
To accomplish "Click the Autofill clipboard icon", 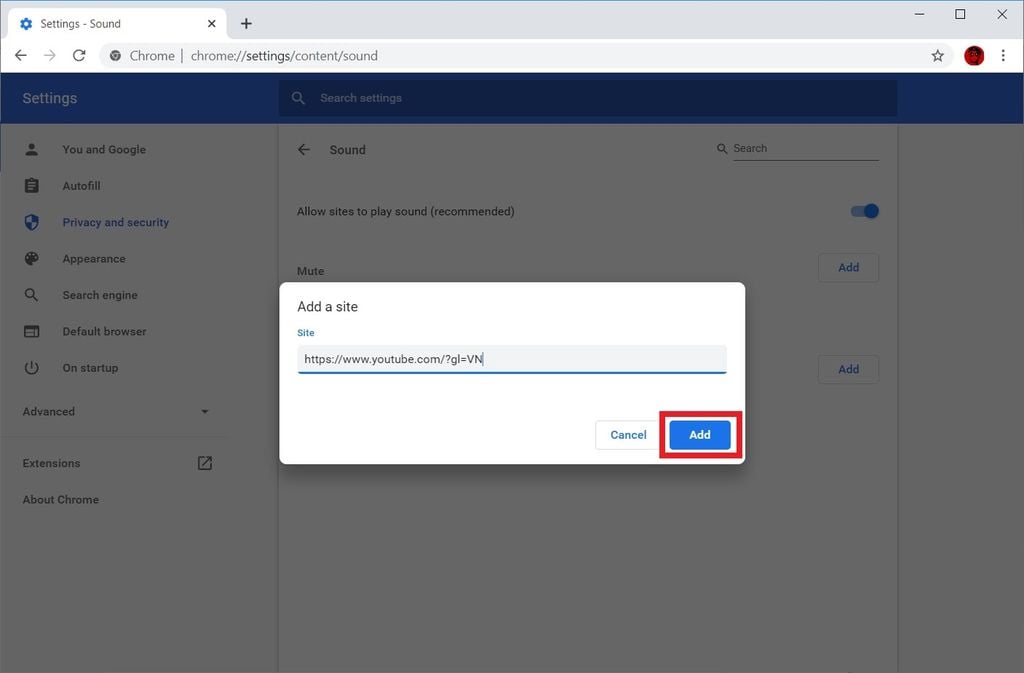I will 31,186.
